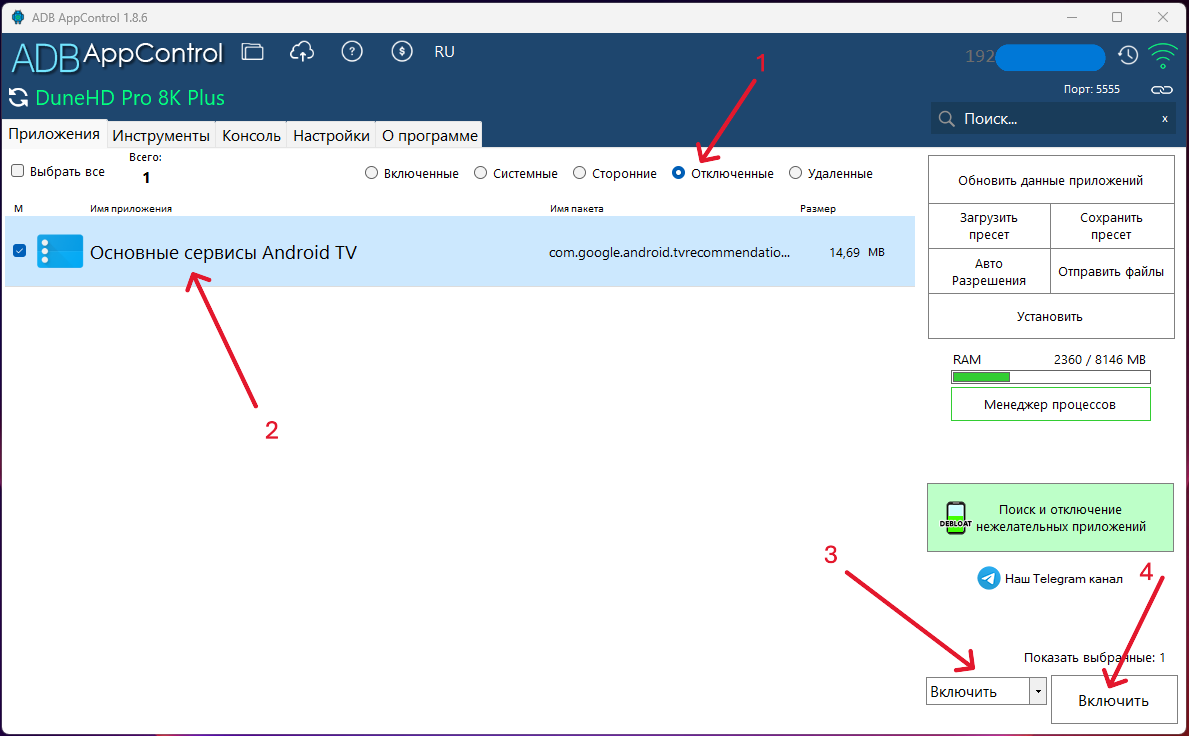
Task: Sort by Имя приложения column header
Action: (x=131, y=208)
